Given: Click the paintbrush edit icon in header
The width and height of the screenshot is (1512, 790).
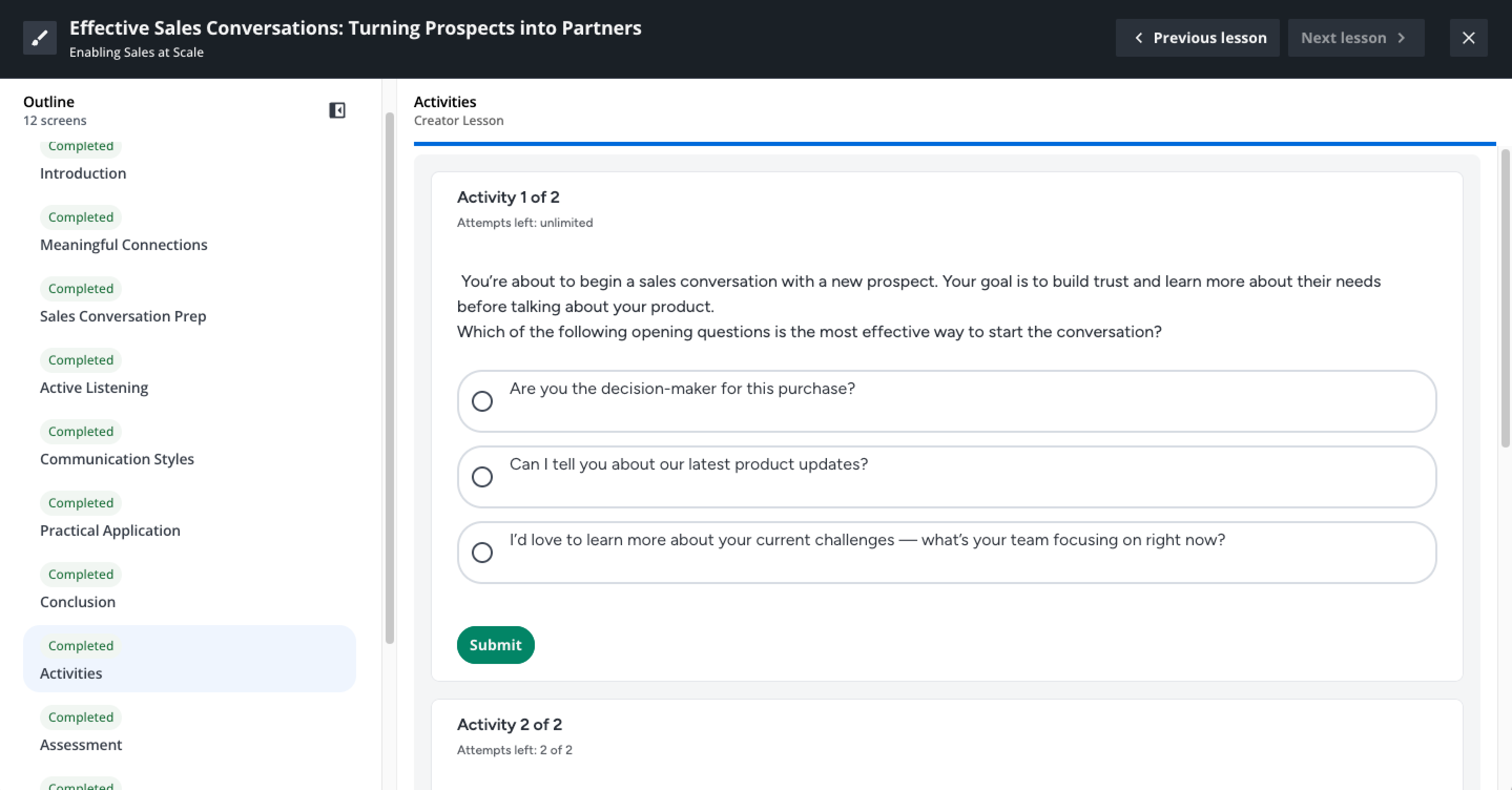Looking at the screenshot, I should click(x=39, y=38).
